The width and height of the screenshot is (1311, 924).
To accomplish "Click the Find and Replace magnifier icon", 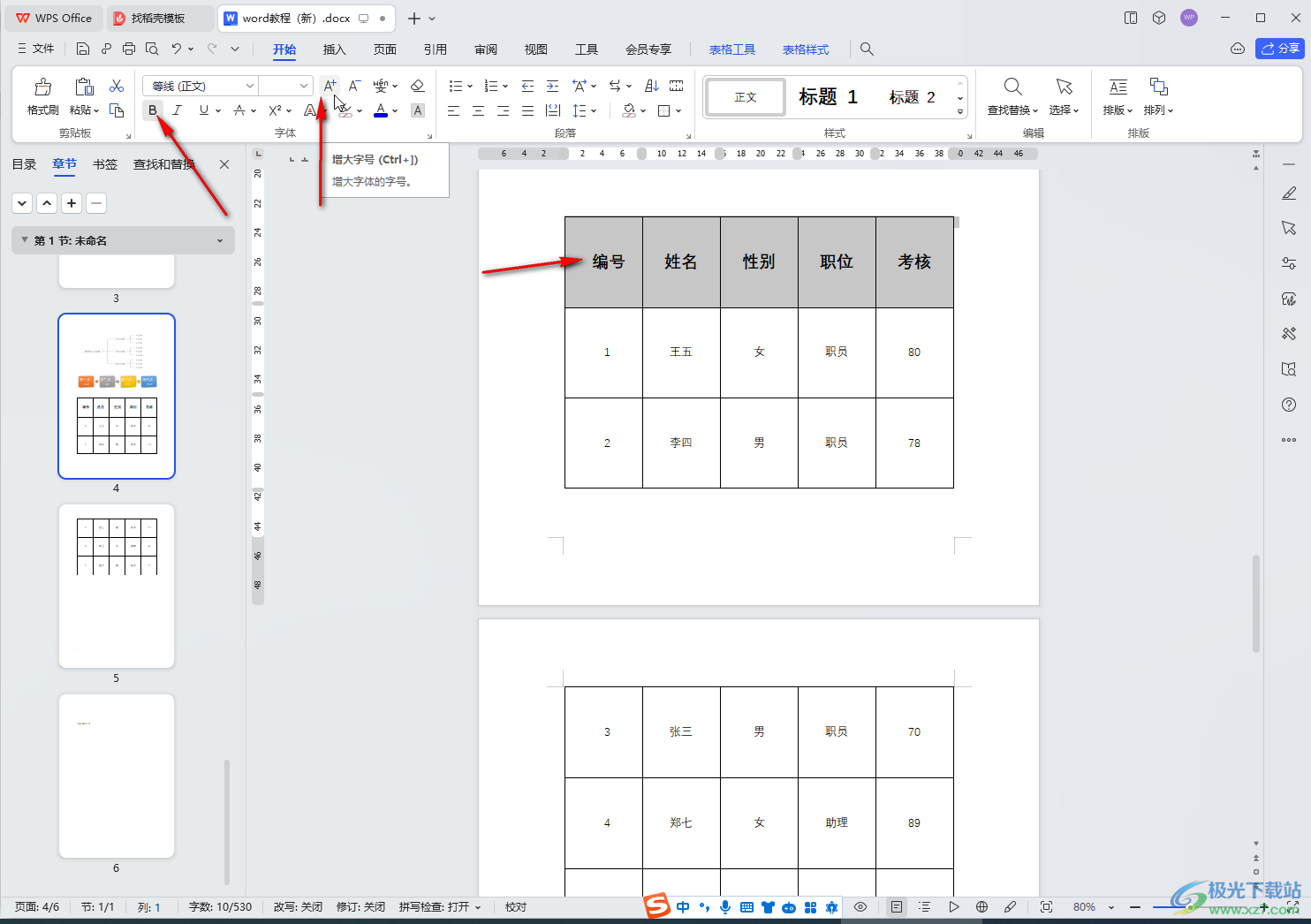I will 1013,87.
